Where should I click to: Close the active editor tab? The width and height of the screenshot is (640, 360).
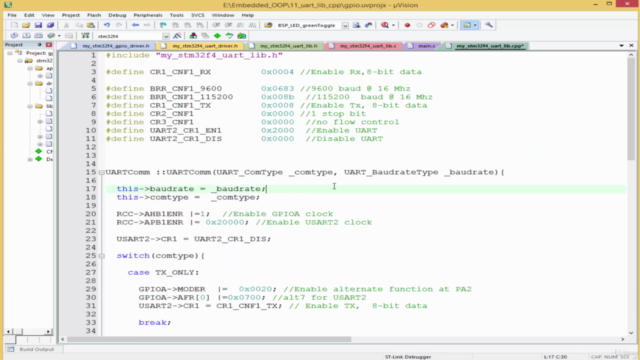tap(631, 46)
